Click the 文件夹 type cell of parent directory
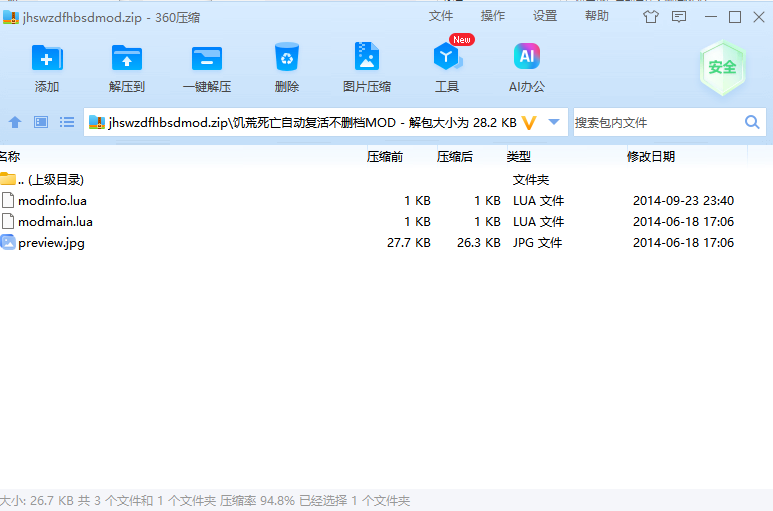 pyautogui.click(x=531, y=179)
